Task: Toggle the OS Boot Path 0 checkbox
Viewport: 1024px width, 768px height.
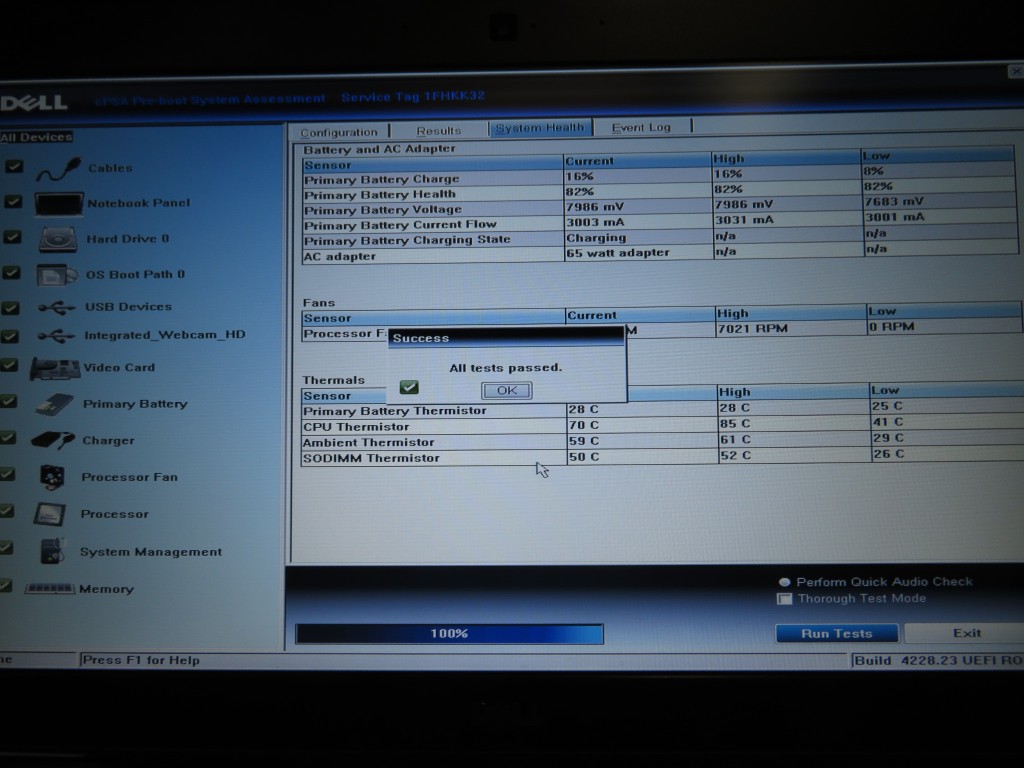Action: [x=11, y=273]
